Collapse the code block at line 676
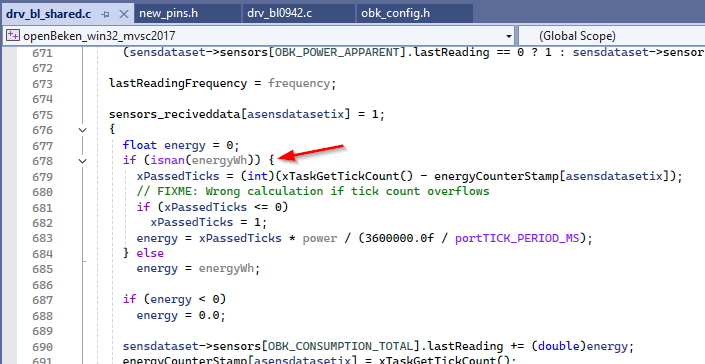This screenshot has width=705, height=364. 82,130
